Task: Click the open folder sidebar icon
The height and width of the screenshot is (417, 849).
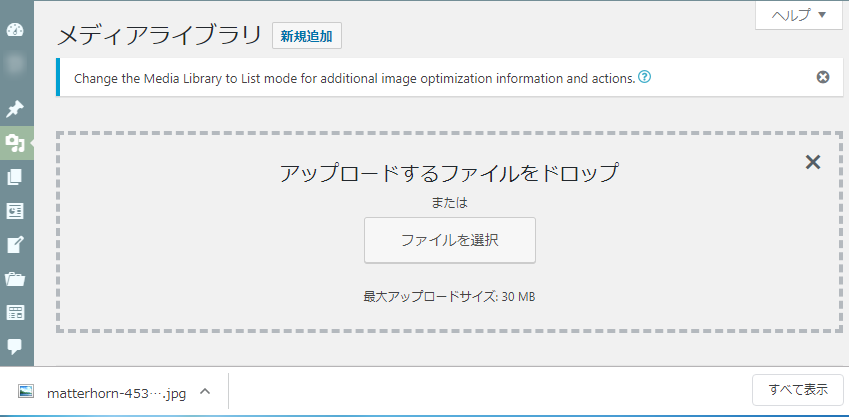Action: pos(15,279)
